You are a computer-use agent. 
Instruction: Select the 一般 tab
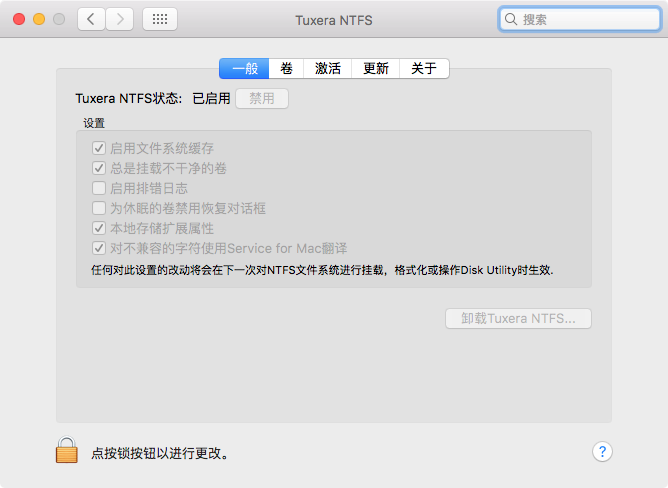pos(244,69)
